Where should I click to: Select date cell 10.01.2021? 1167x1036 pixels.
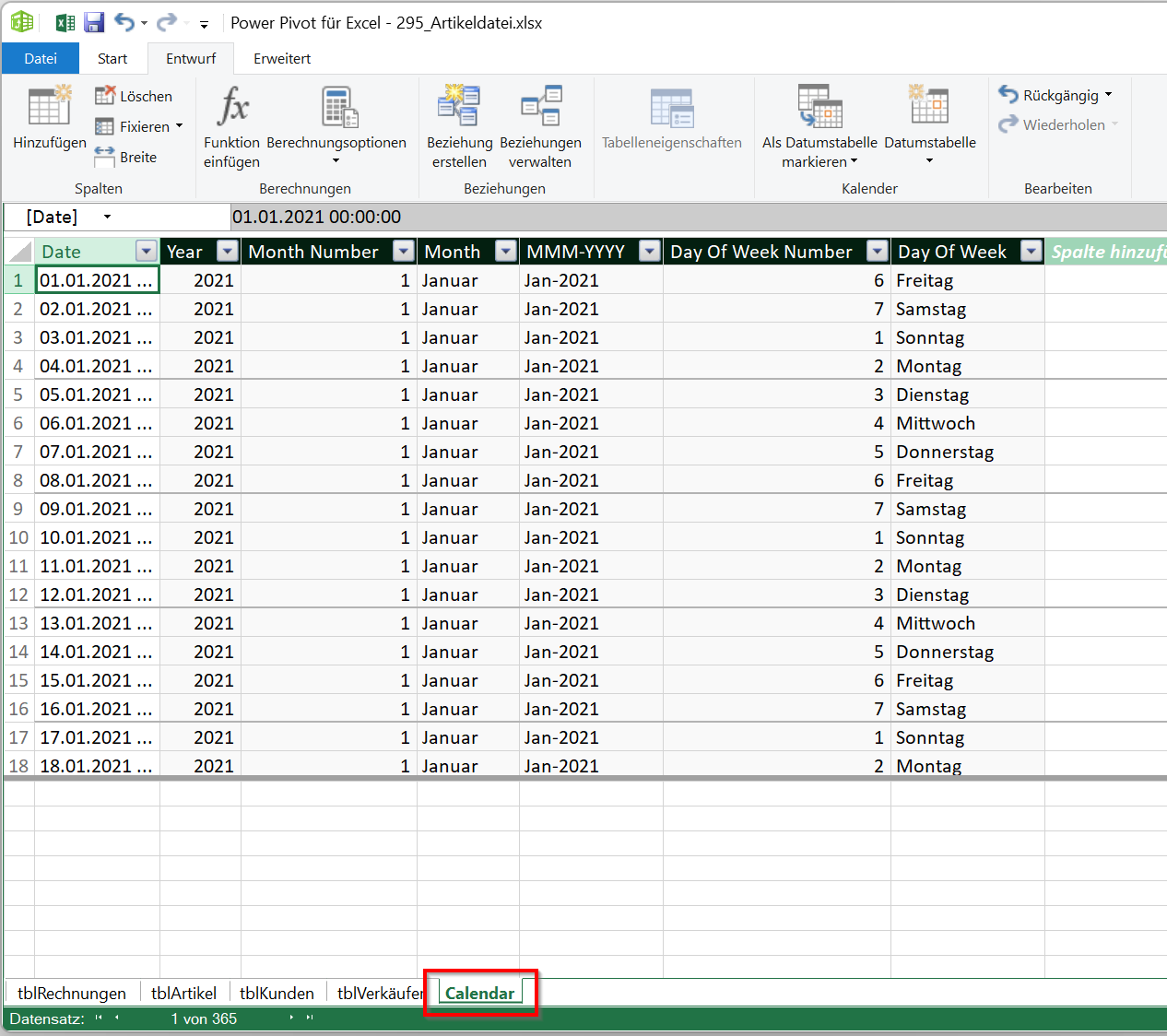[x=97, y=537]
